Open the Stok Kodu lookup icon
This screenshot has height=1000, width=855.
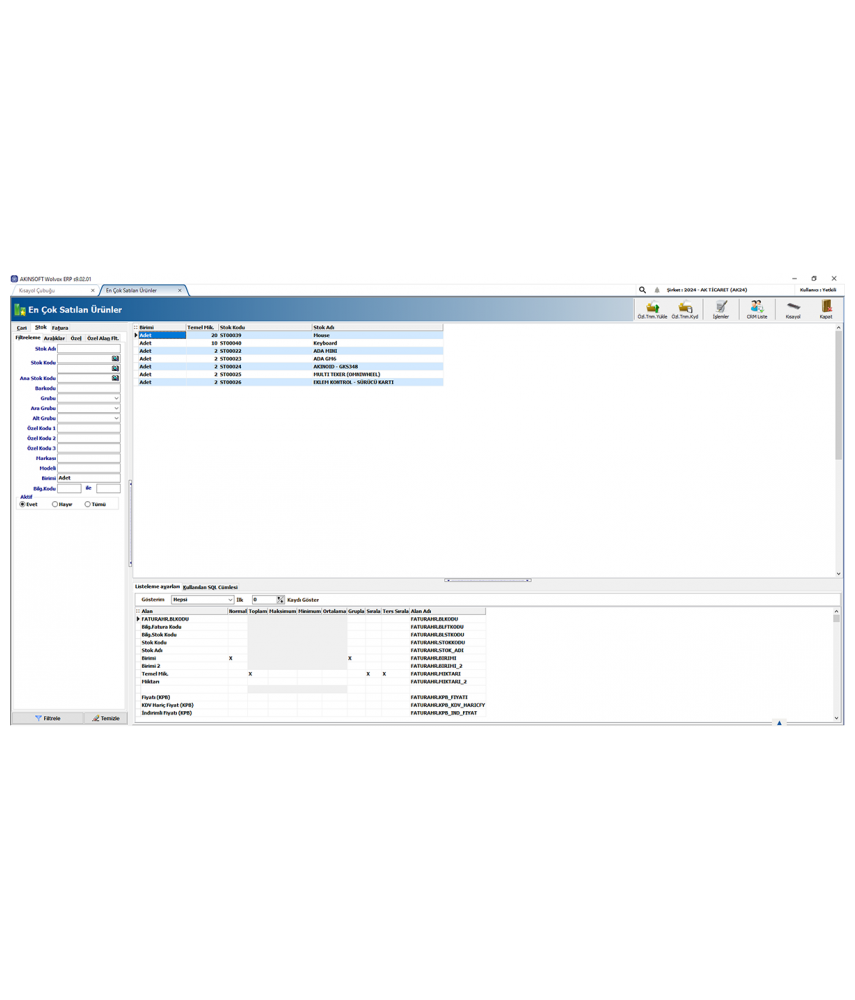click(x=116, y=359)
